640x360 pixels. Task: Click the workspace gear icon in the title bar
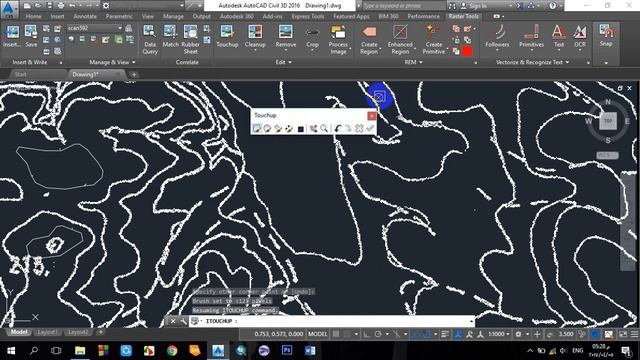pyautogui.click(x=106, y=6)
